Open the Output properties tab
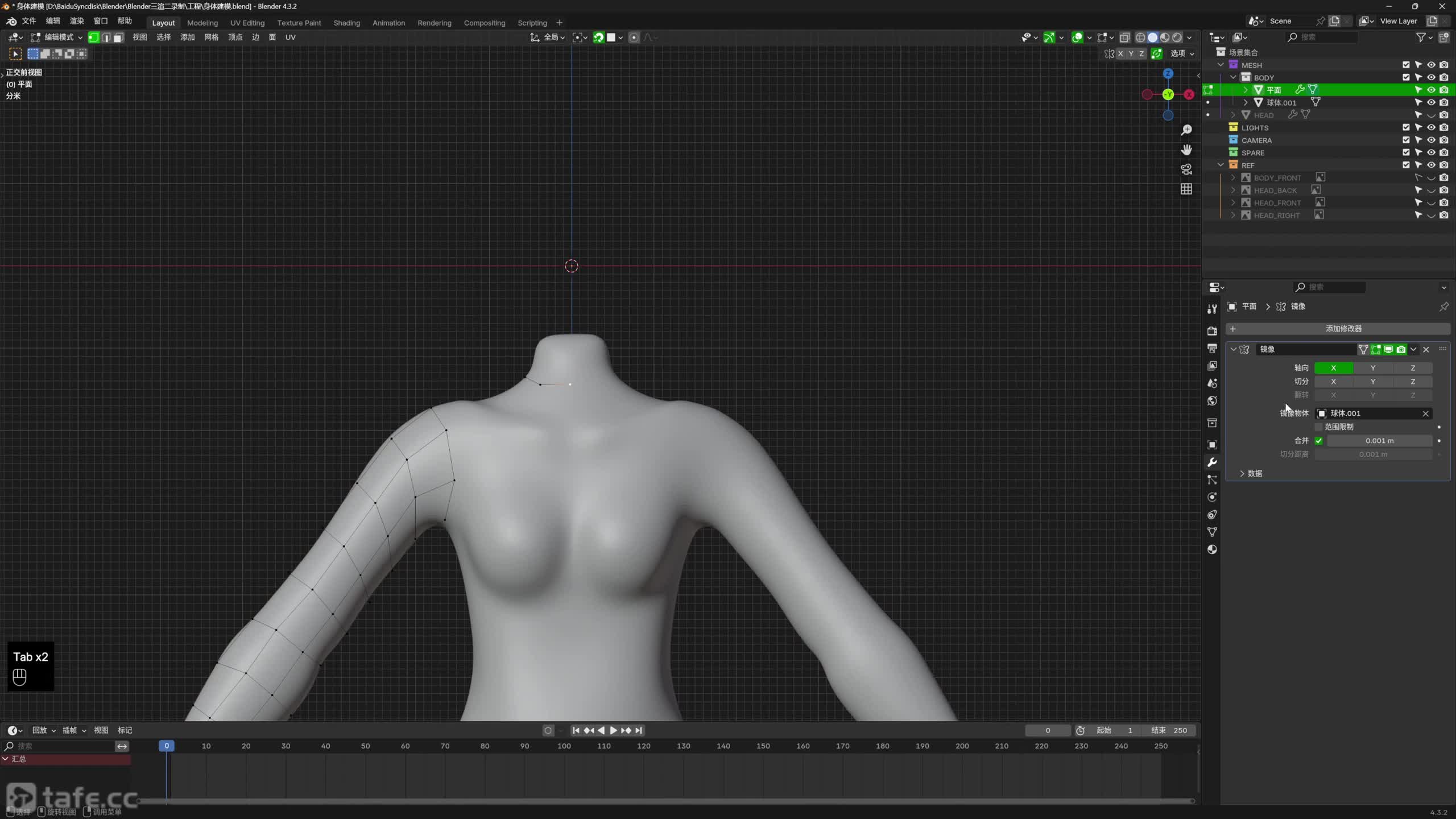Image resolution: width=1456 pixels, height=819 pixels. pos(1212,348)
